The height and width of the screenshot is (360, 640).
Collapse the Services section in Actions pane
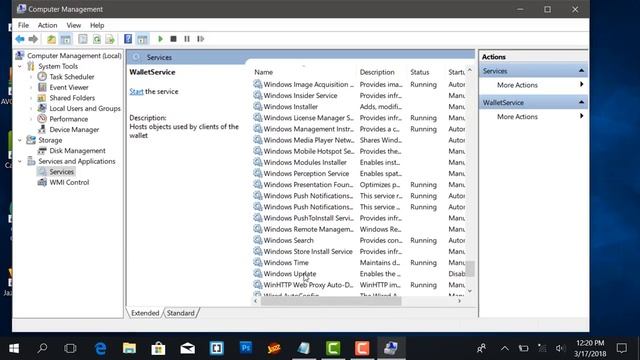581,71
